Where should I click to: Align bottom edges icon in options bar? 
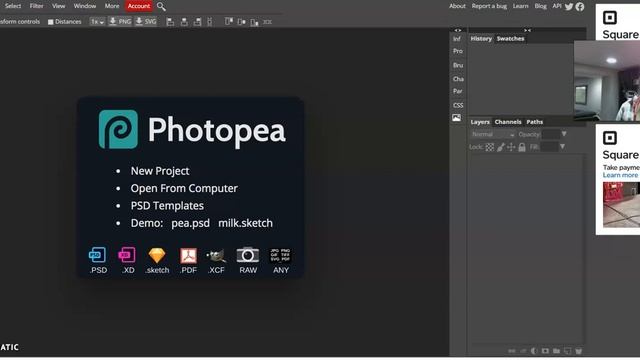pos(254,22)
